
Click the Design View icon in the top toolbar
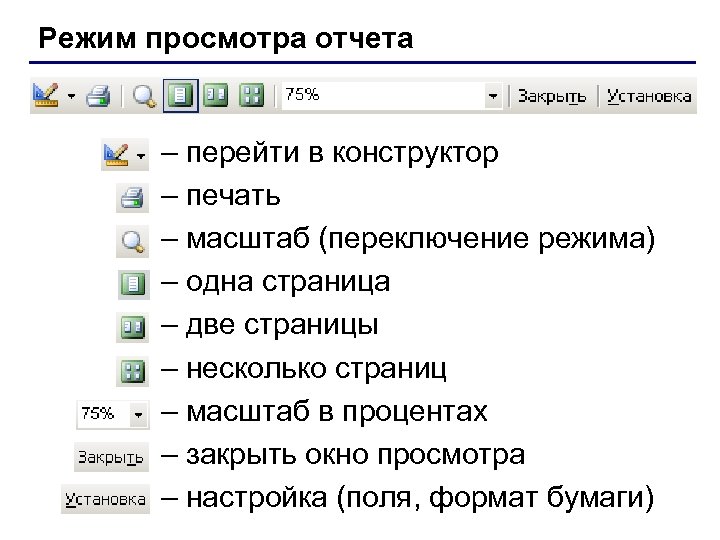[x=45, y=96]
